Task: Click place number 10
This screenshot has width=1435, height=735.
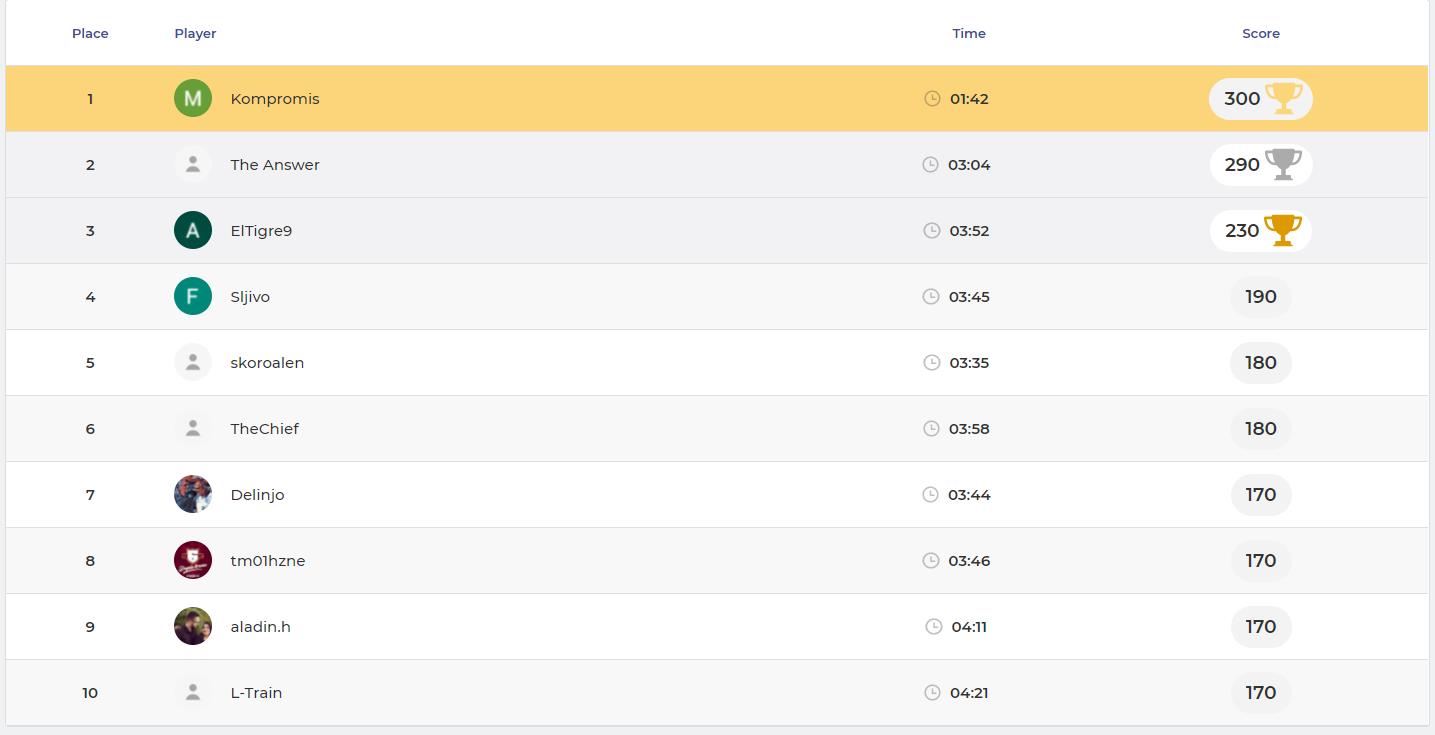Action: click(x=90, y=693)
